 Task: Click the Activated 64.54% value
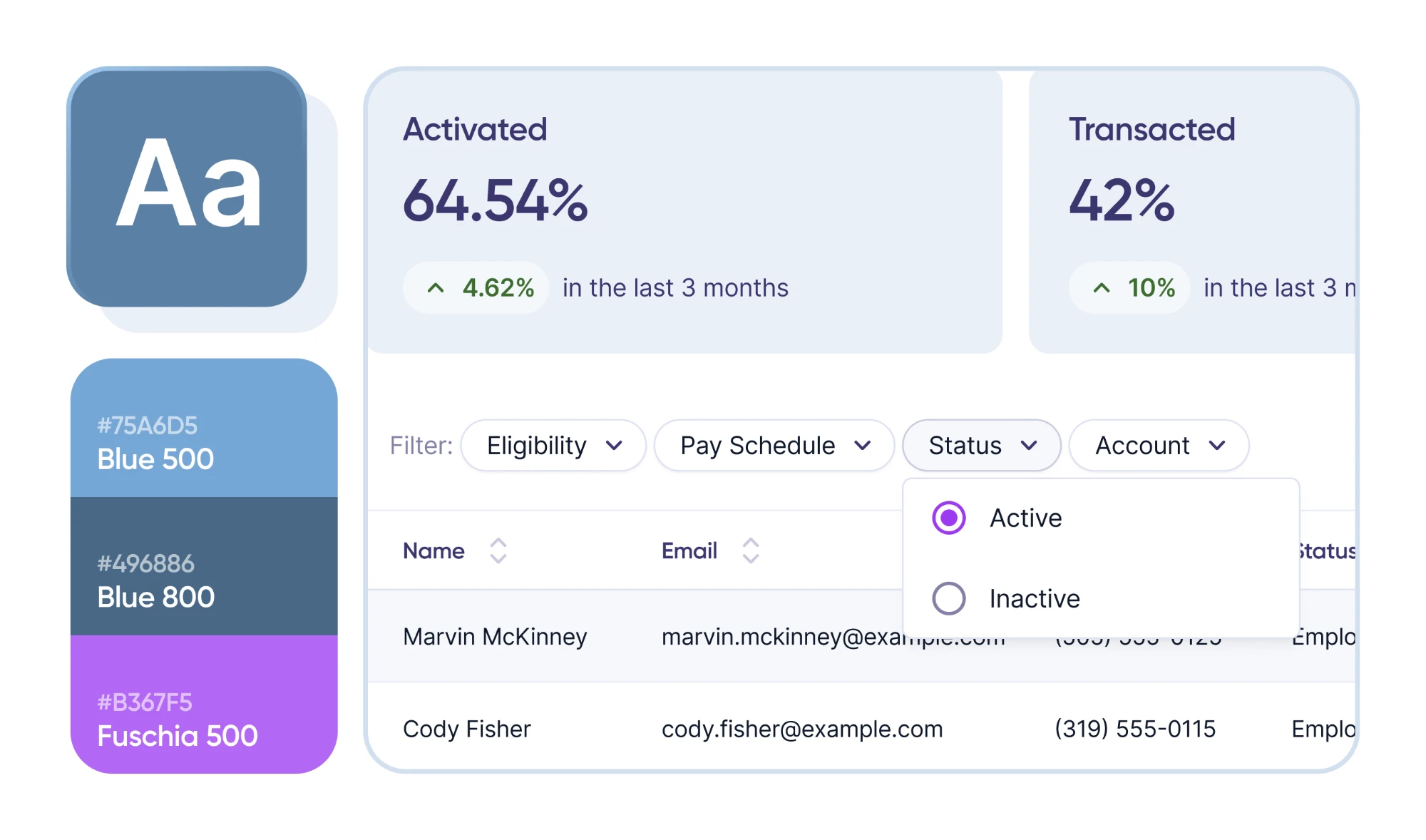point(496,200)
